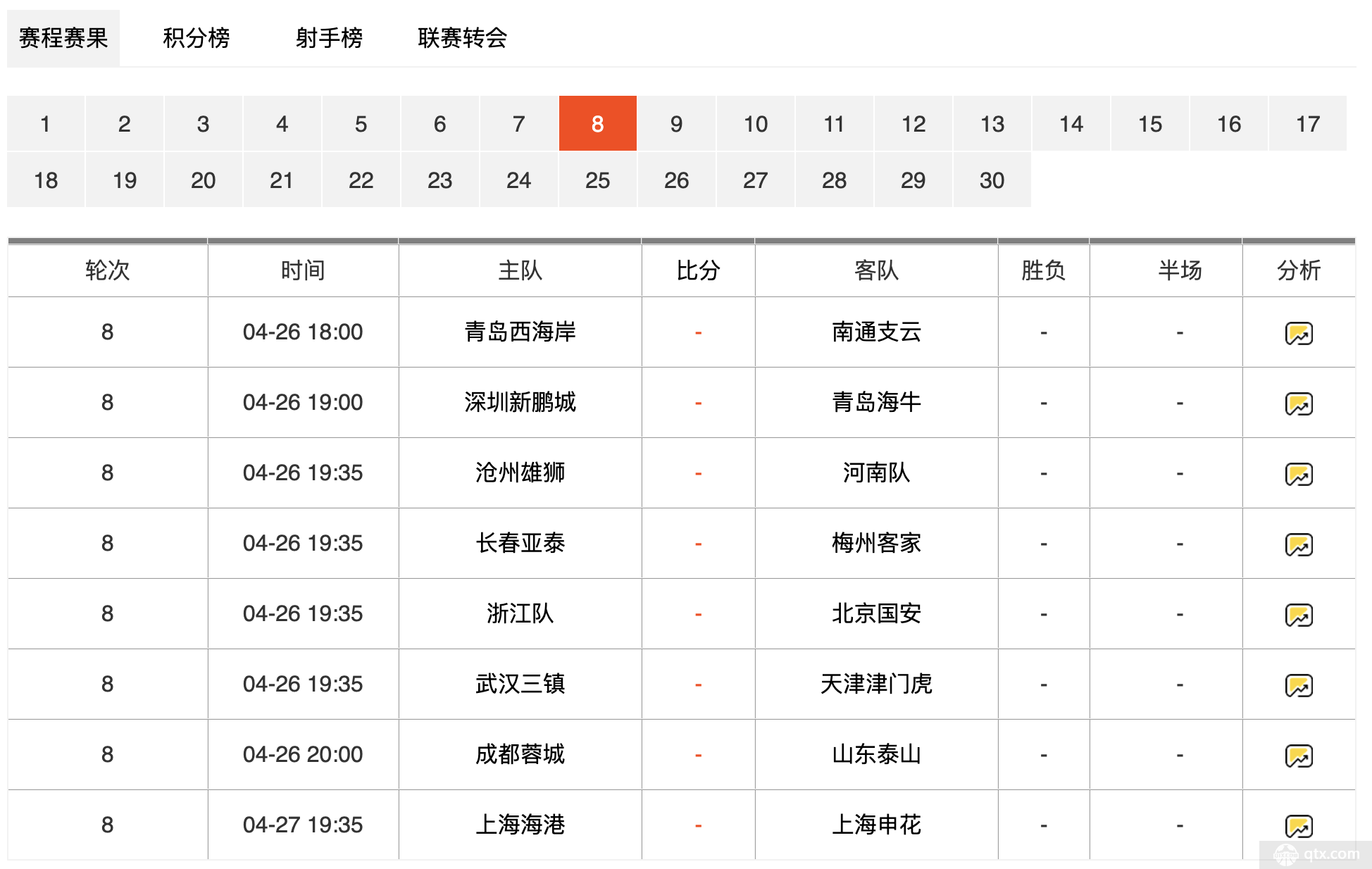Select the 赛程赛果 tab
1372x869 pixels.
[x=63, y=38]
